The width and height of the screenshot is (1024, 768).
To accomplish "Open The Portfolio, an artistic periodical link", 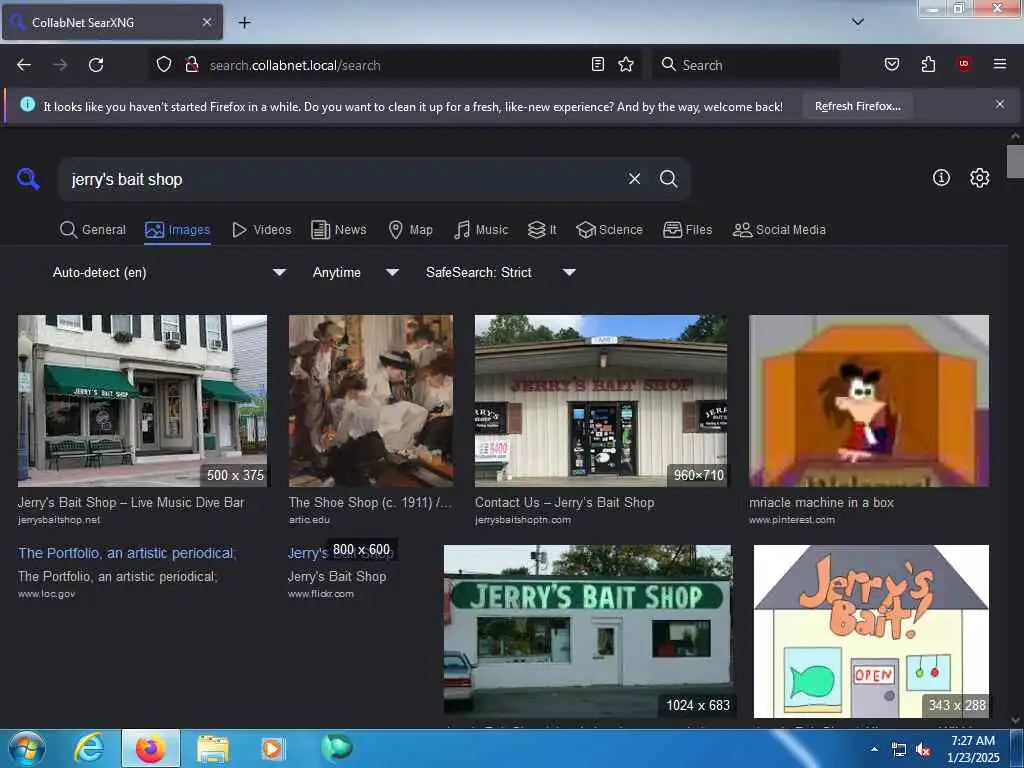I will point(127,553).
